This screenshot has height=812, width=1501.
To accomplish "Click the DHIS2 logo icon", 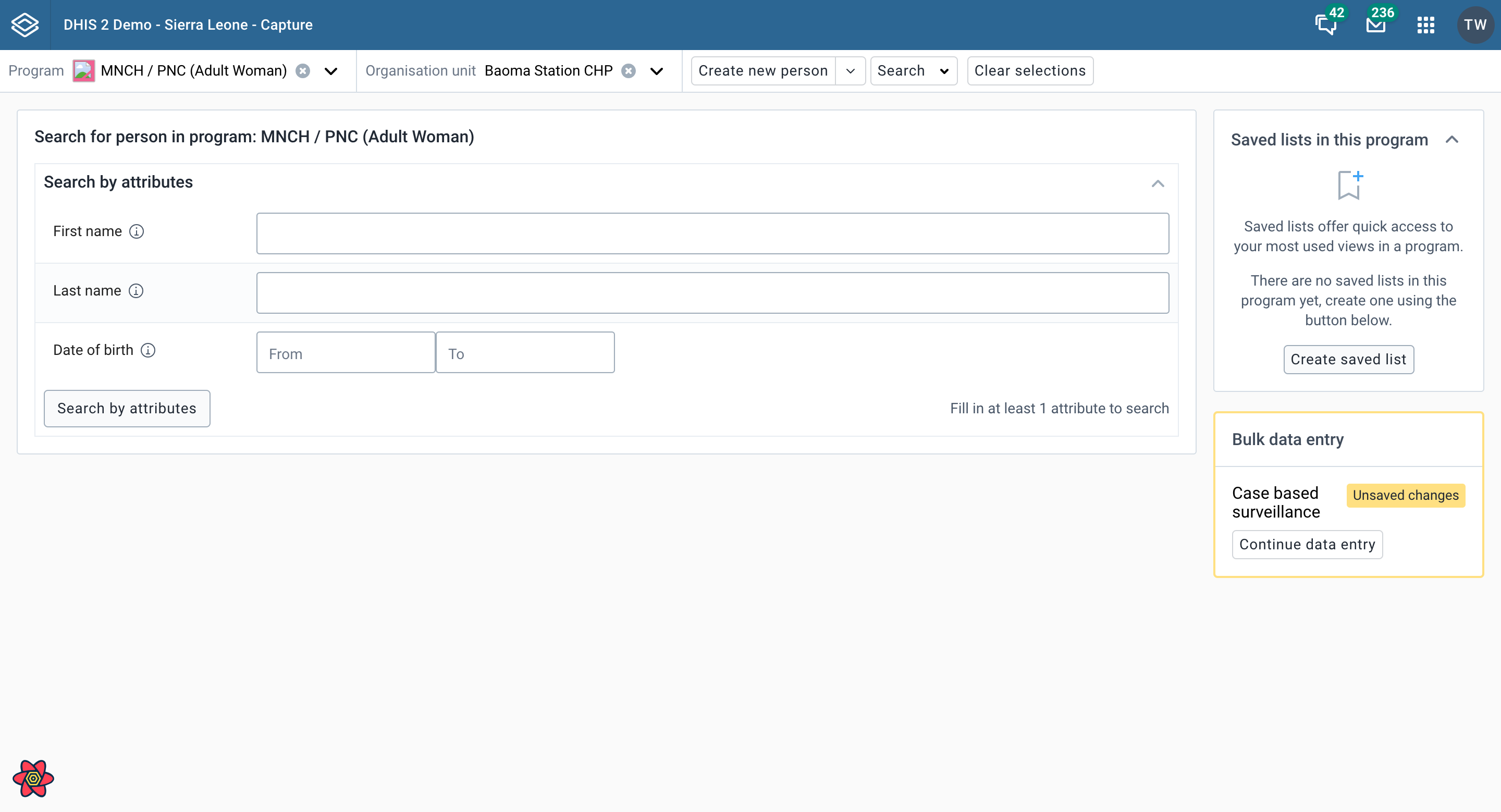I will (x=23, y=24).
